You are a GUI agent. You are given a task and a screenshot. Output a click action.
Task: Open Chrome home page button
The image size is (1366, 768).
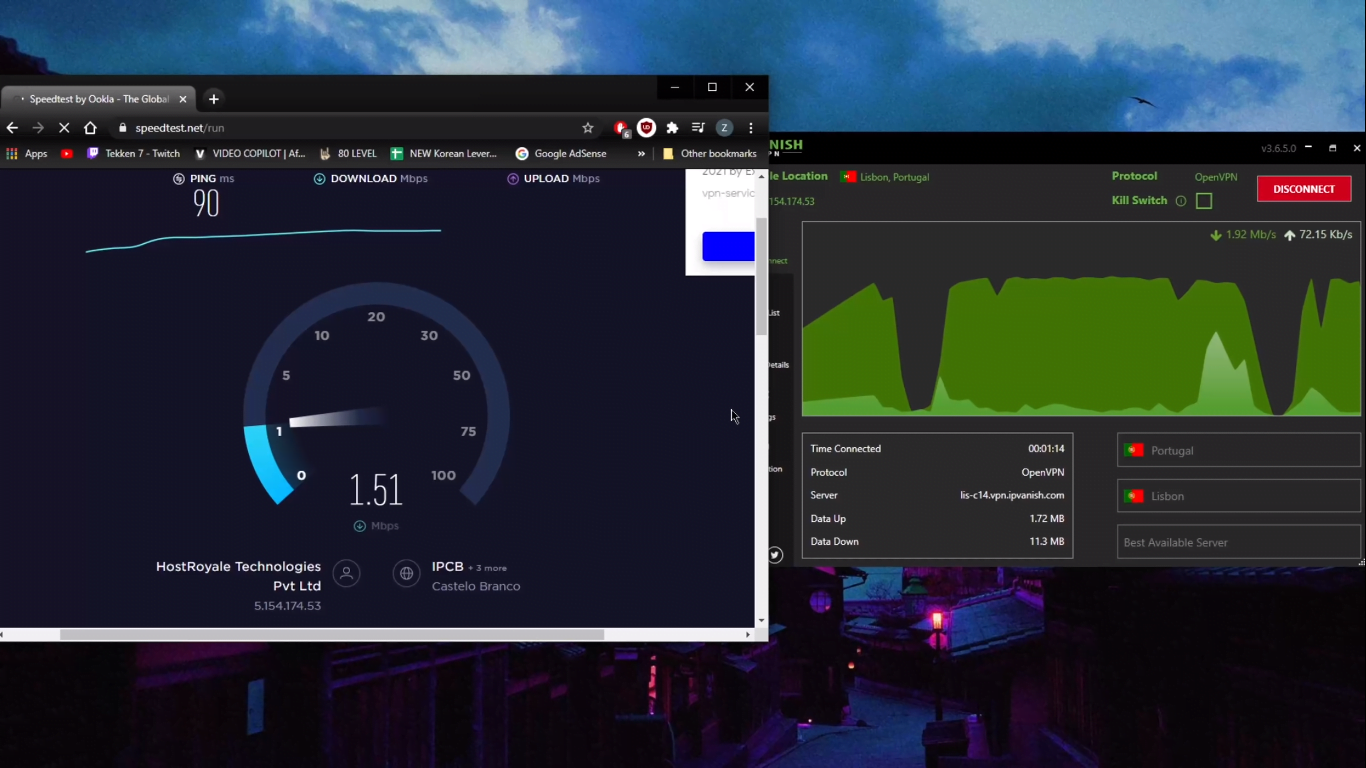pyautogui.click(x=90, y=128)
